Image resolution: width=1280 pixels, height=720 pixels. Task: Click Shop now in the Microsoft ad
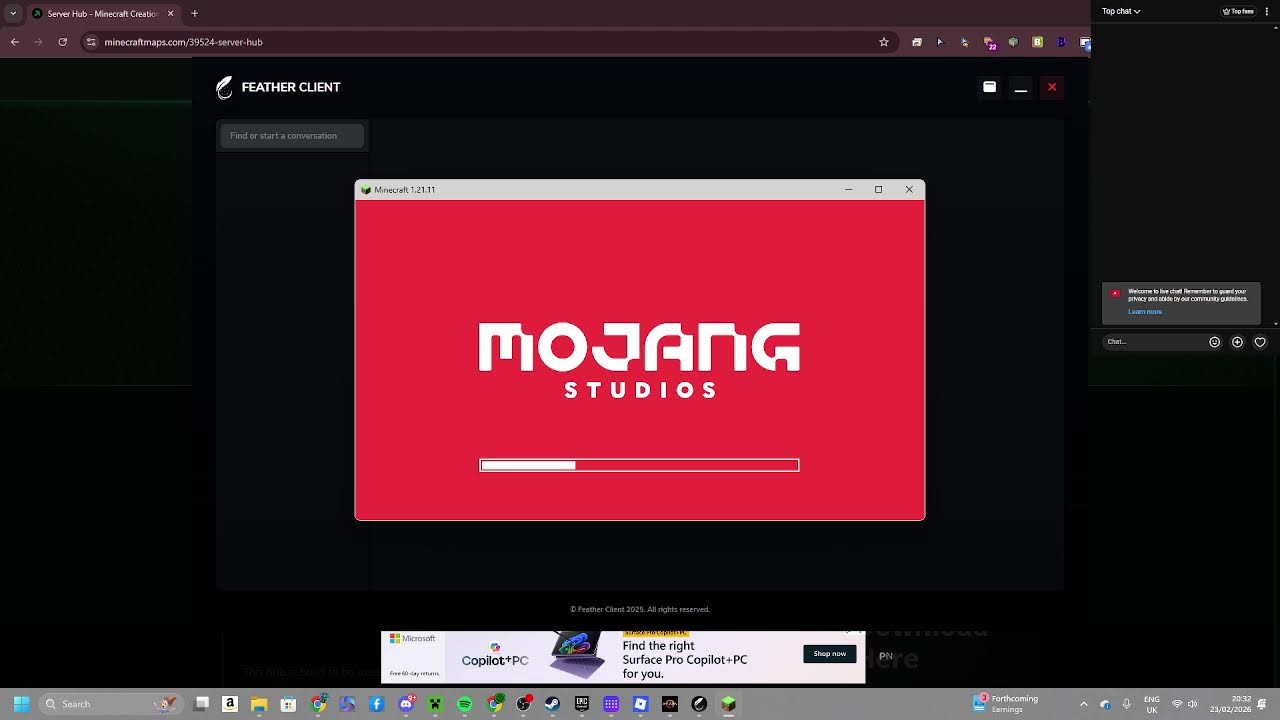tap(830, 654)
